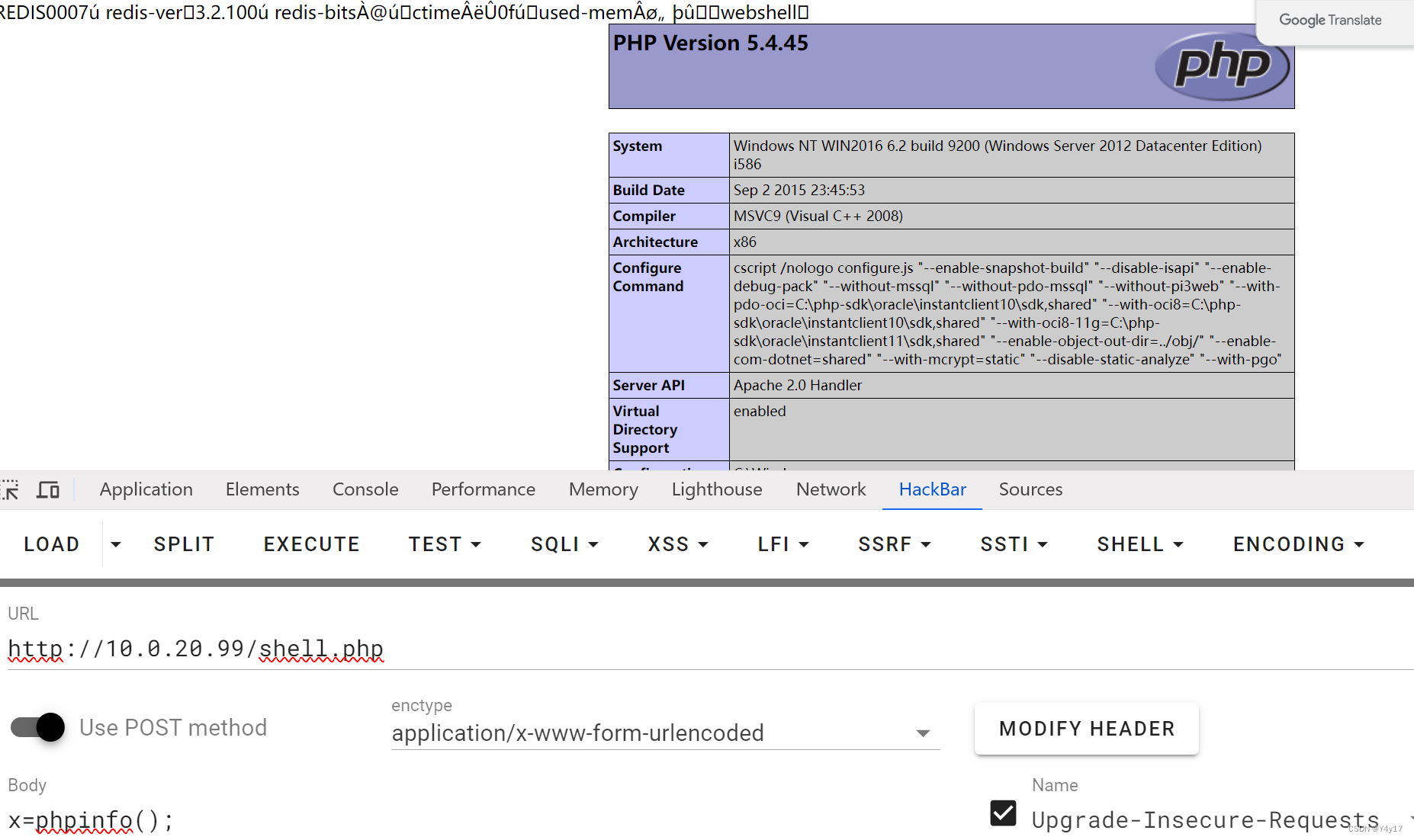Select the HackBar tab
Image resolution: width=1414 pixels, height=840 pixels.
tap(933, 489)
